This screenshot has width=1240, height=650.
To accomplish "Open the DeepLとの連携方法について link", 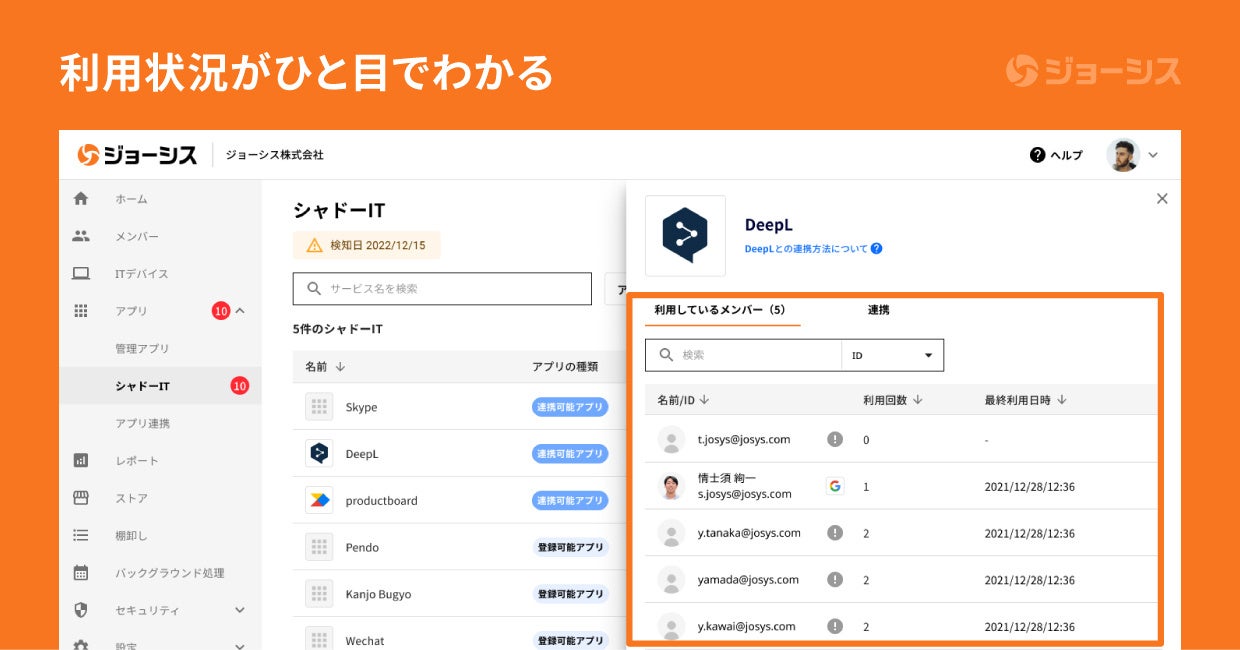I will [806, 248].
